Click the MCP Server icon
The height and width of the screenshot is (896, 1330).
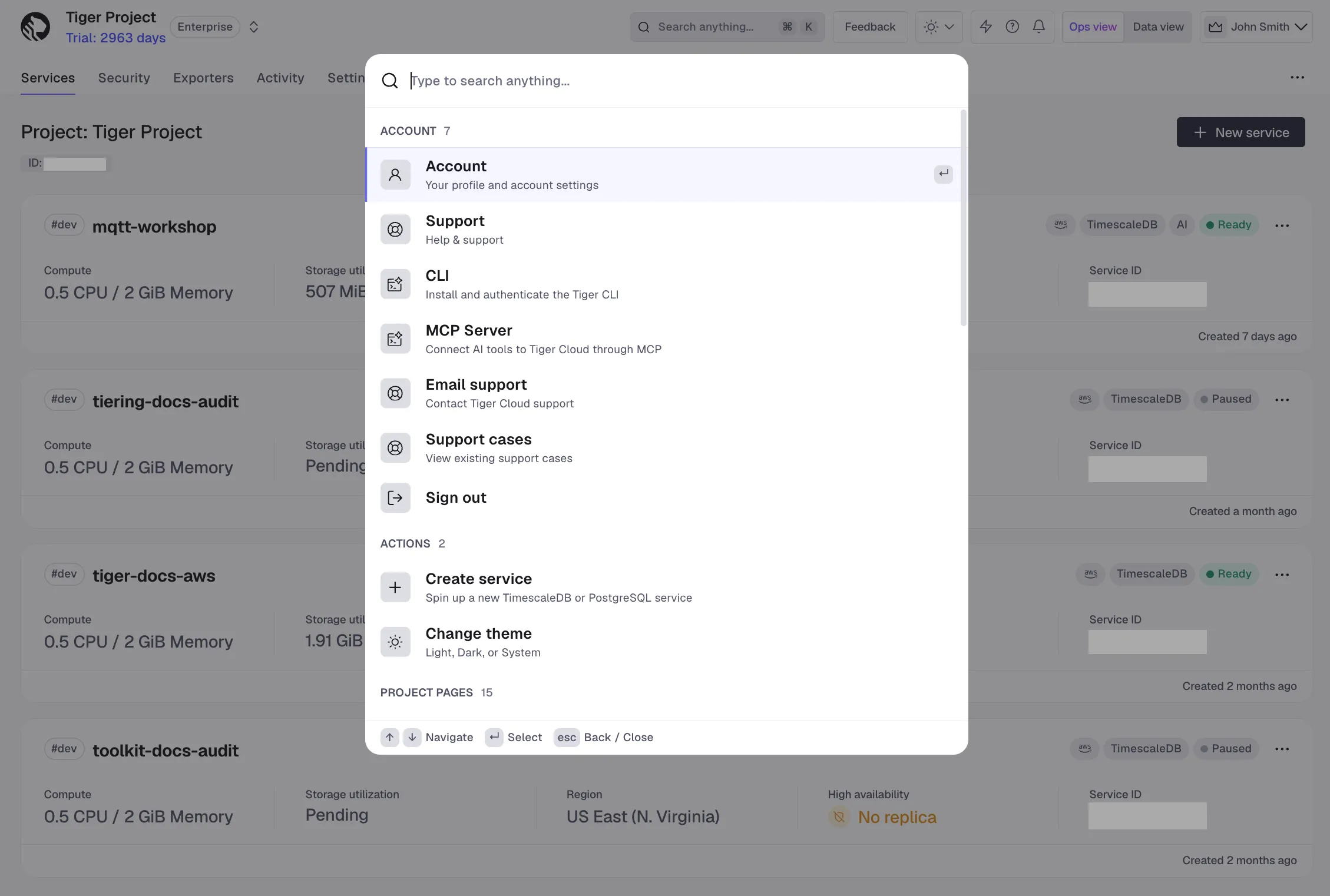(x=395, y=339)
